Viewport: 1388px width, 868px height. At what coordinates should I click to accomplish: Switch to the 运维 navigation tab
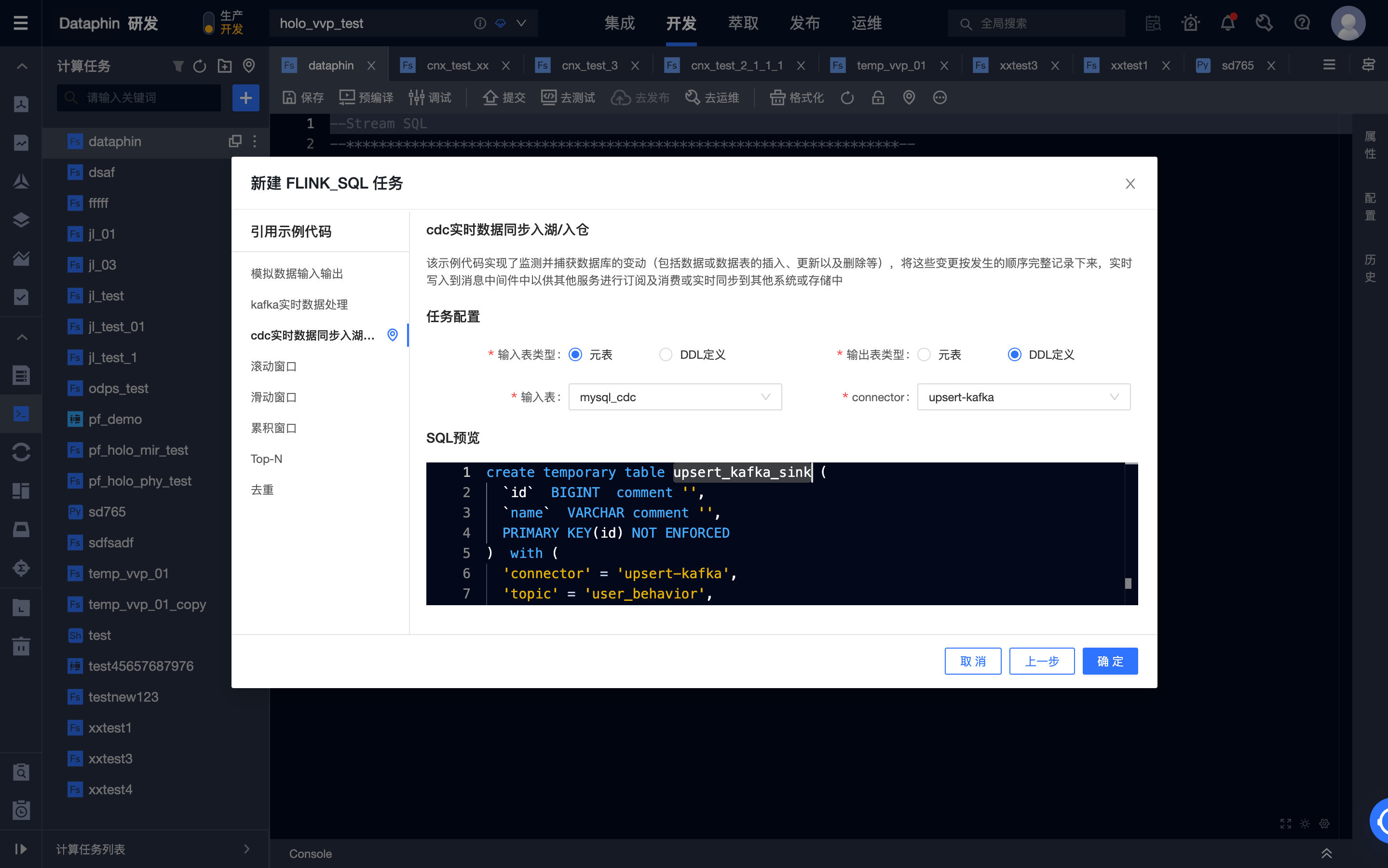[x=866, y=23]
